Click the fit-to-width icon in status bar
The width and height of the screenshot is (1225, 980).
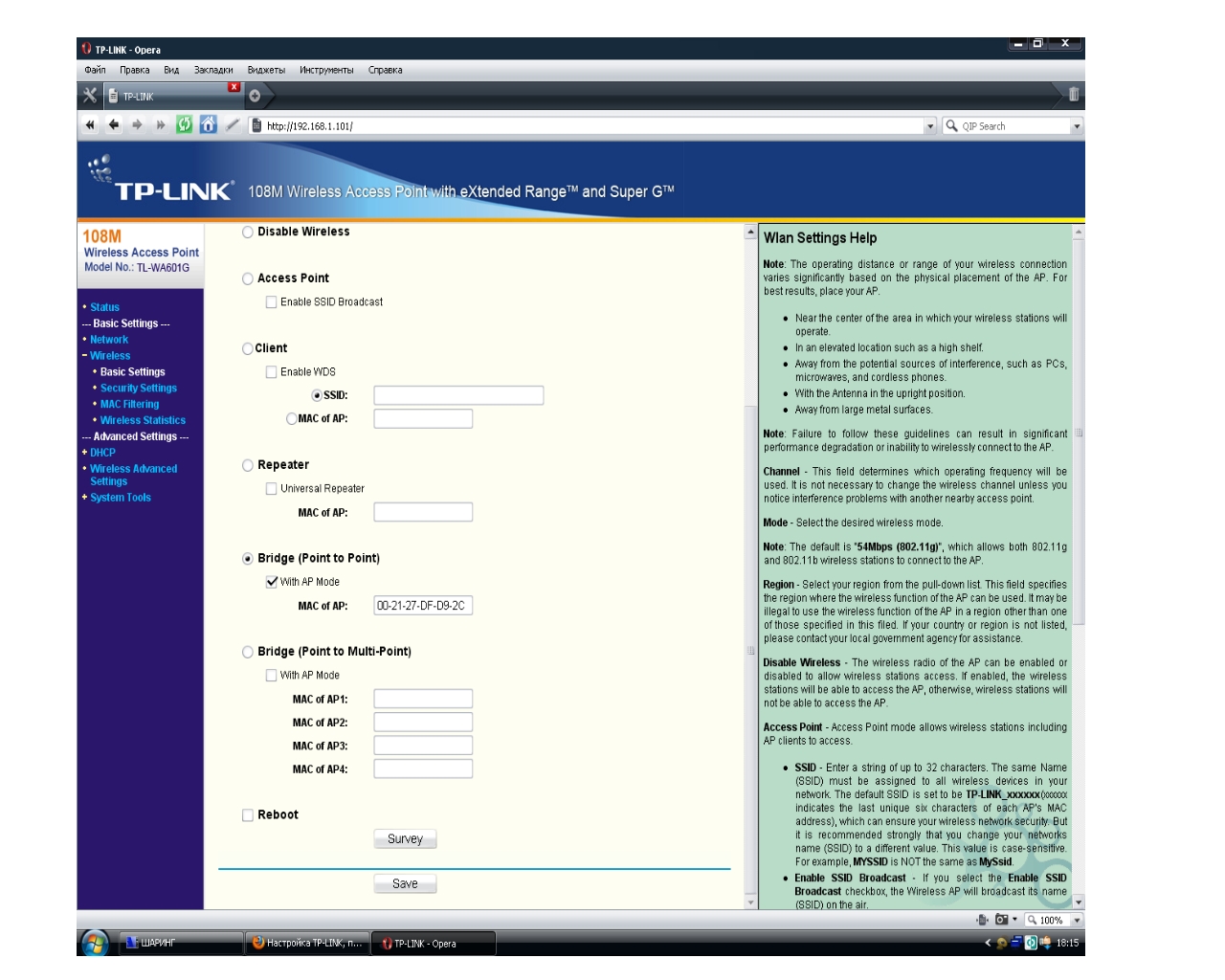982,920
